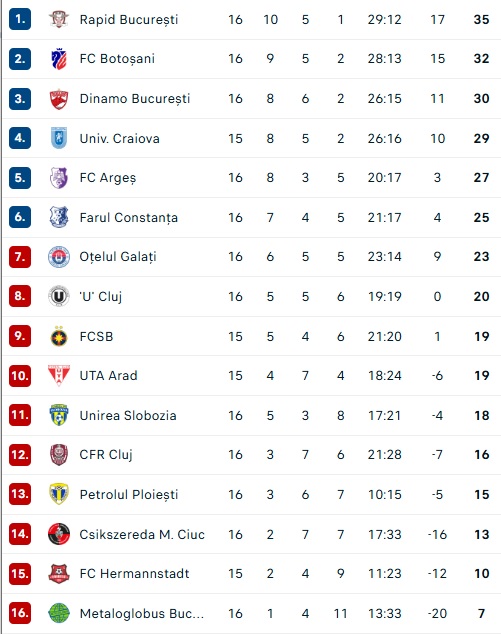Screen dimensions: 501x634
Task: Open FC Hermannstadt team name link
Action: (x=134, y=573)
